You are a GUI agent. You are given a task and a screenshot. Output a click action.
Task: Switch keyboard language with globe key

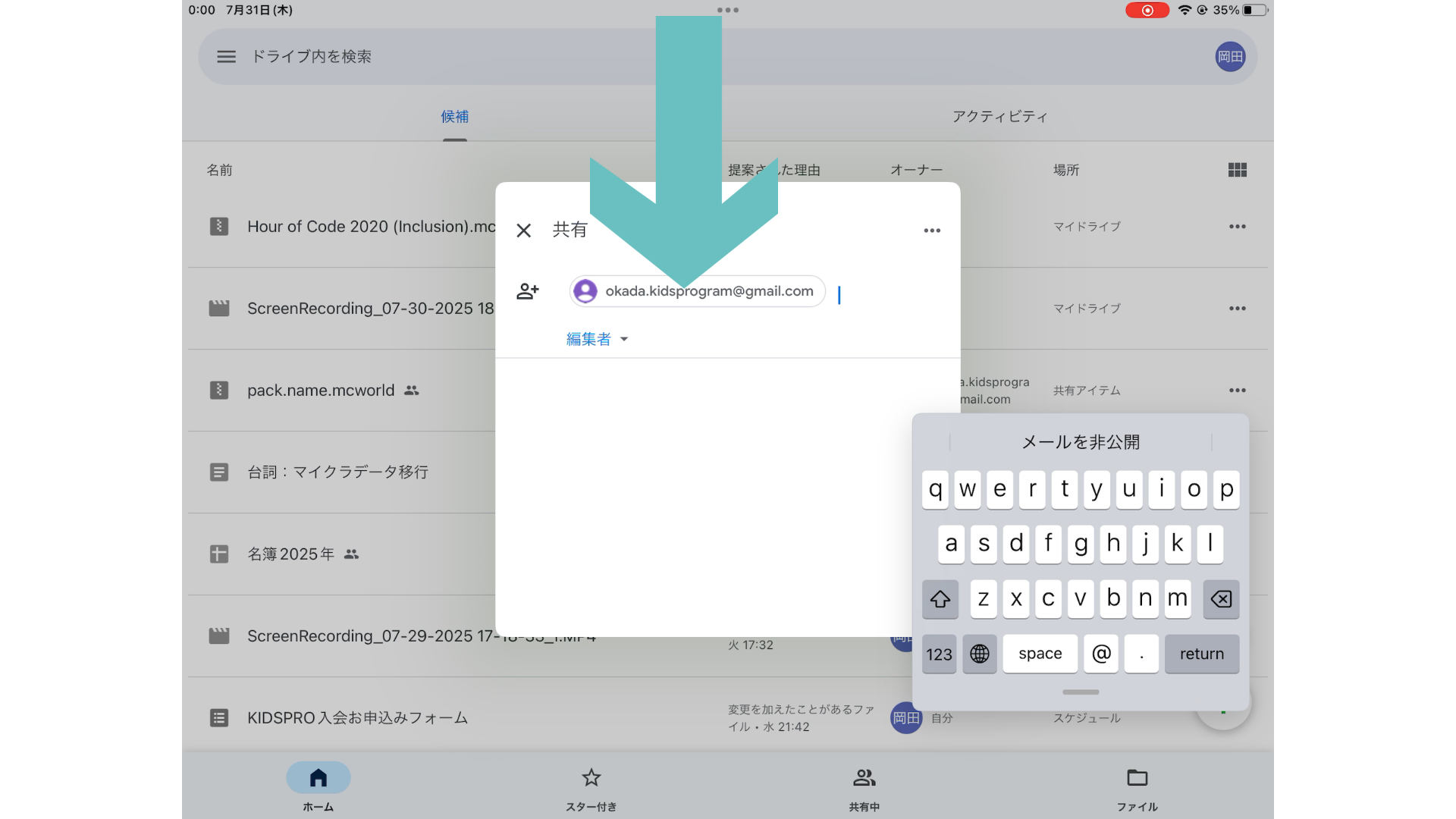[x=979, y=654]
